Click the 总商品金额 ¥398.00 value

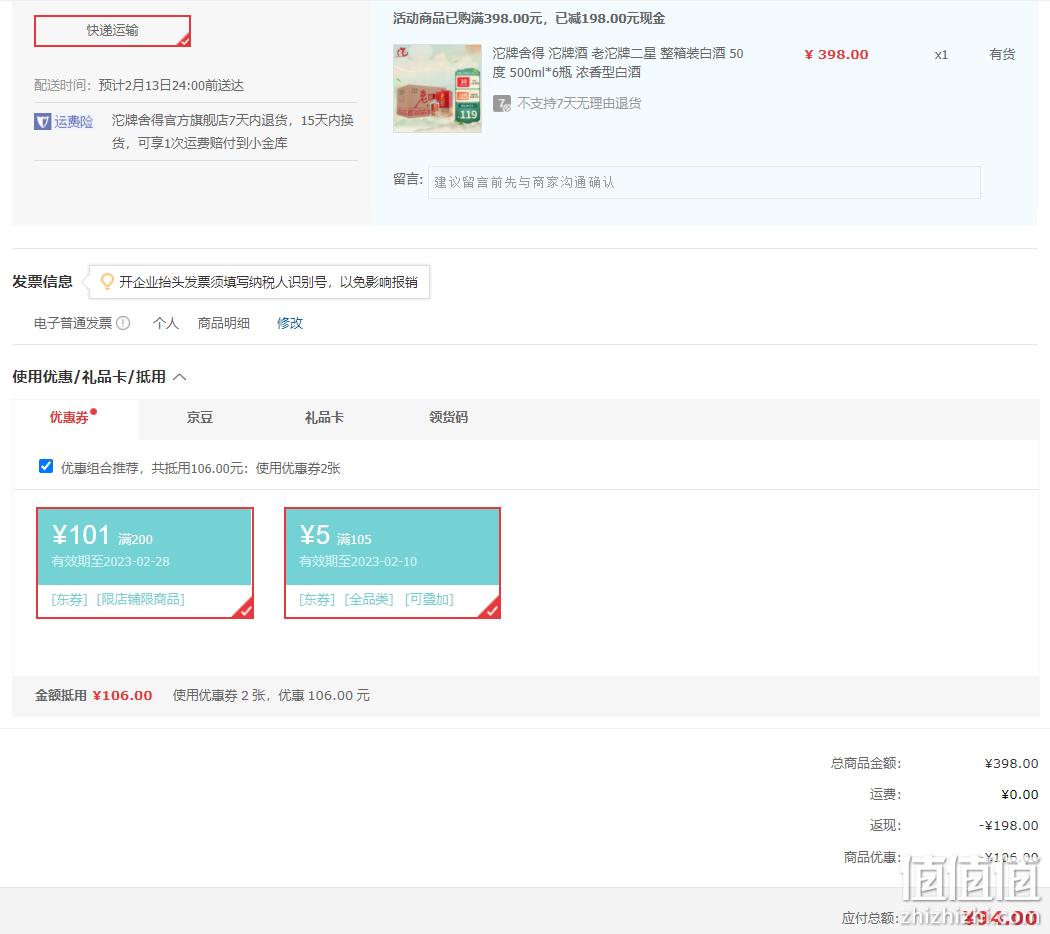(1011, 763)
